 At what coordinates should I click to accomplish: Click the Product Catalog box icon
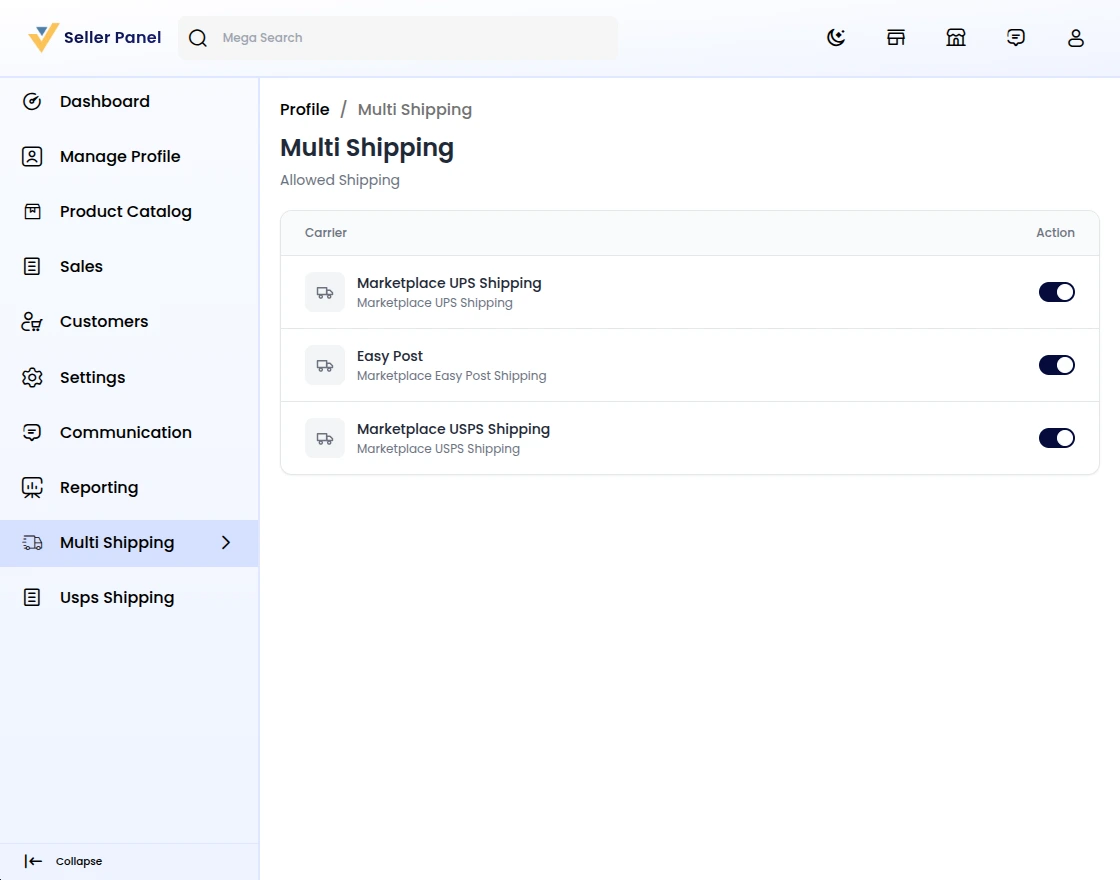pos(32,211)
